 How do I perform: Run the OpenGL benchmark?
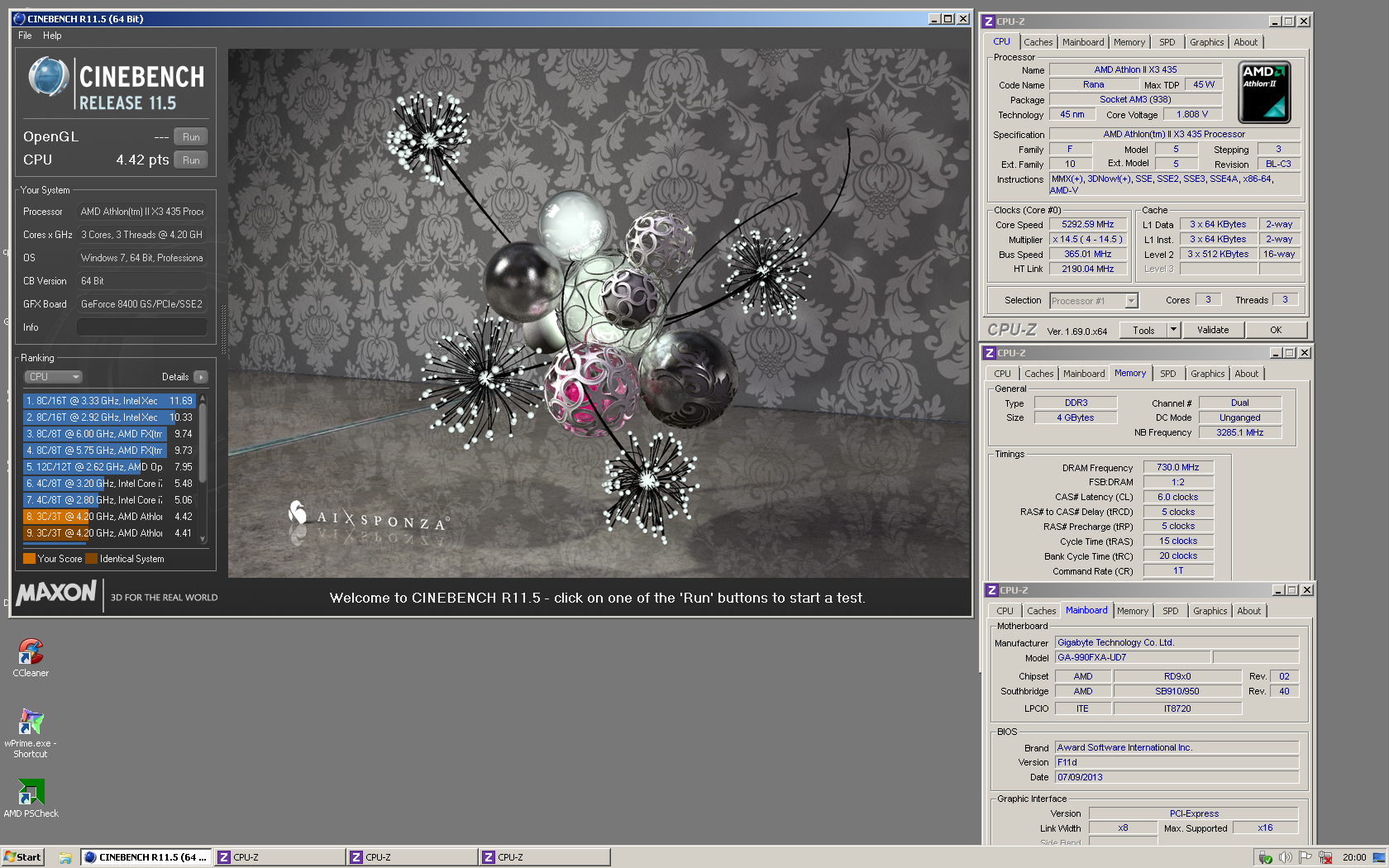click(x=191, y=137)
